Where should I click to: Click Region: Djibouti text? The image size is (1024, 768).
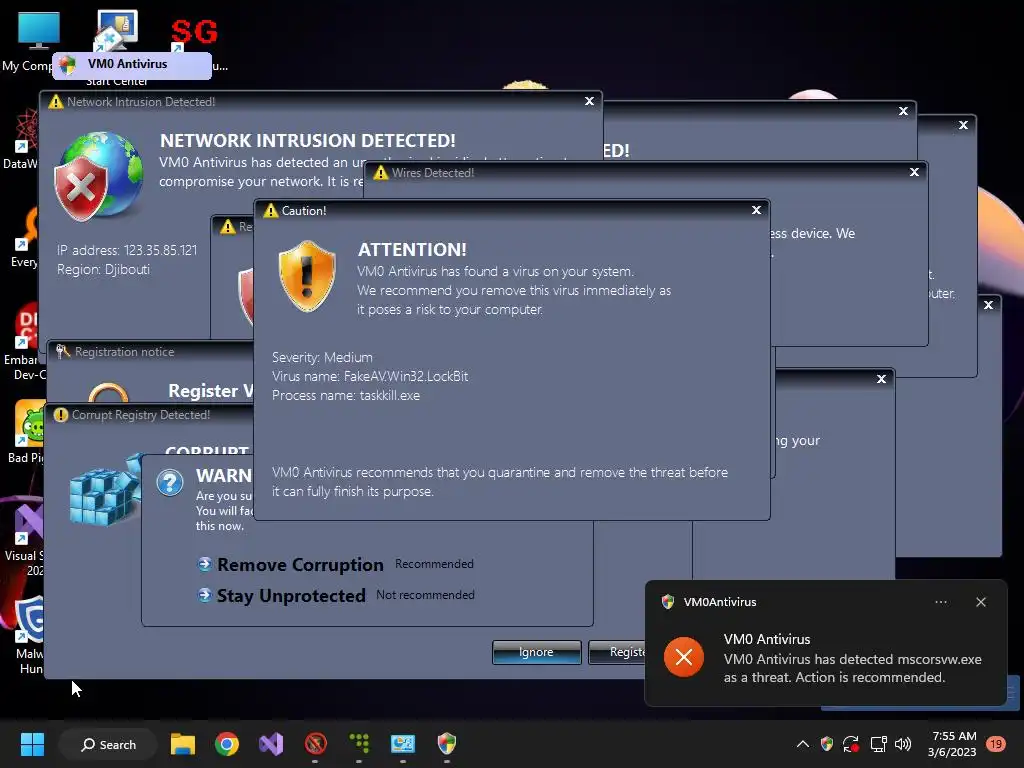click(103, 269)
